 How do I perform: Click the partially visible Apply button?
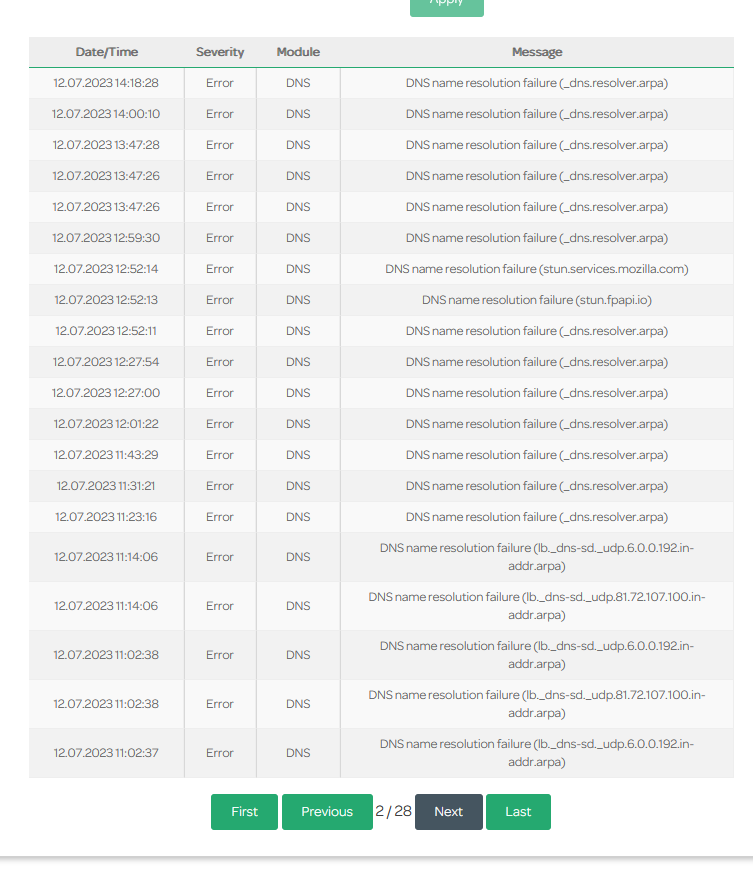tap(446, 7)
